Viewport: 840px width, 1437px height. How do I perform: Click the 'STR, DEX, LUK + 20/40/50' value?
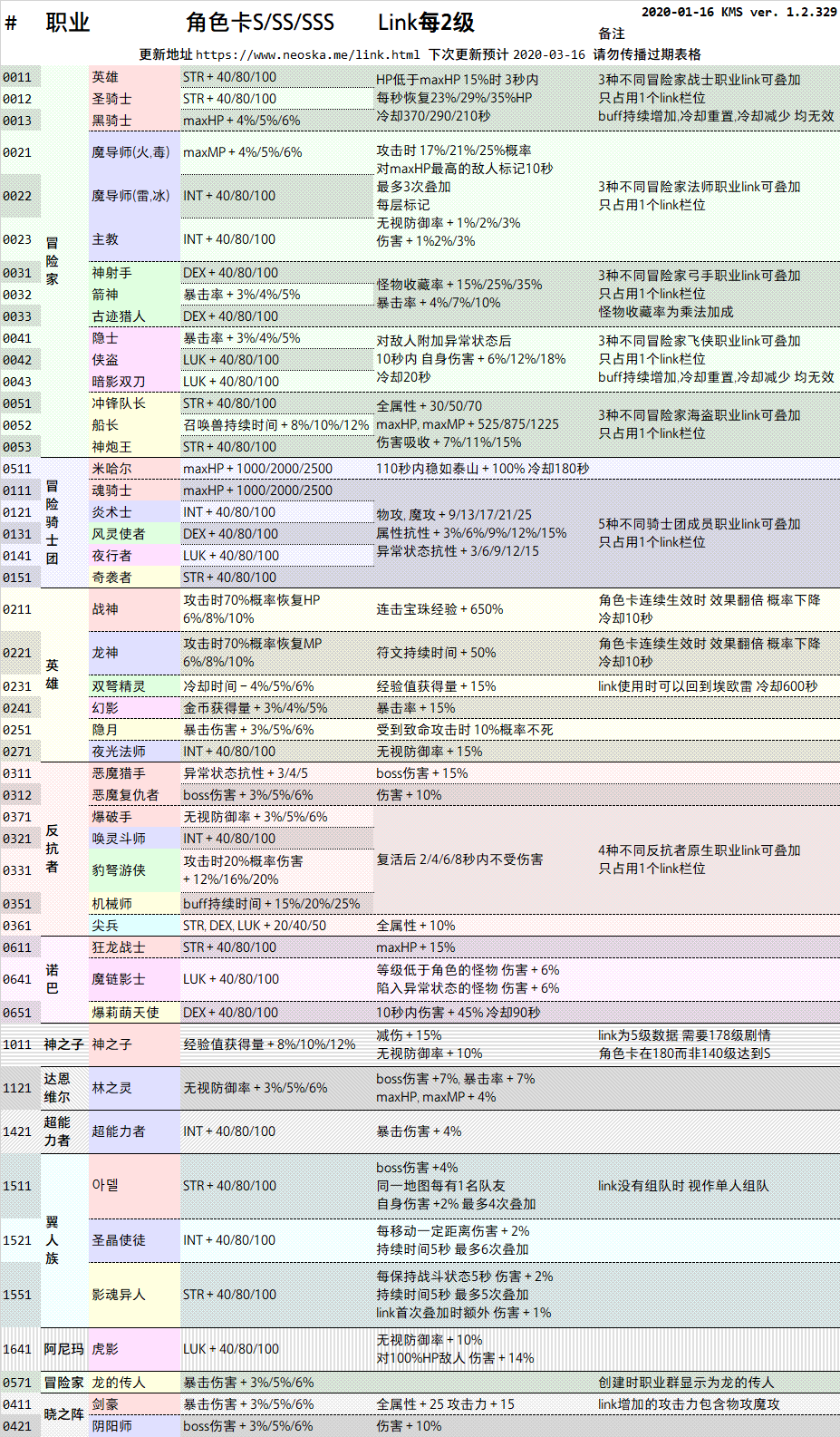tap(255, 926)
